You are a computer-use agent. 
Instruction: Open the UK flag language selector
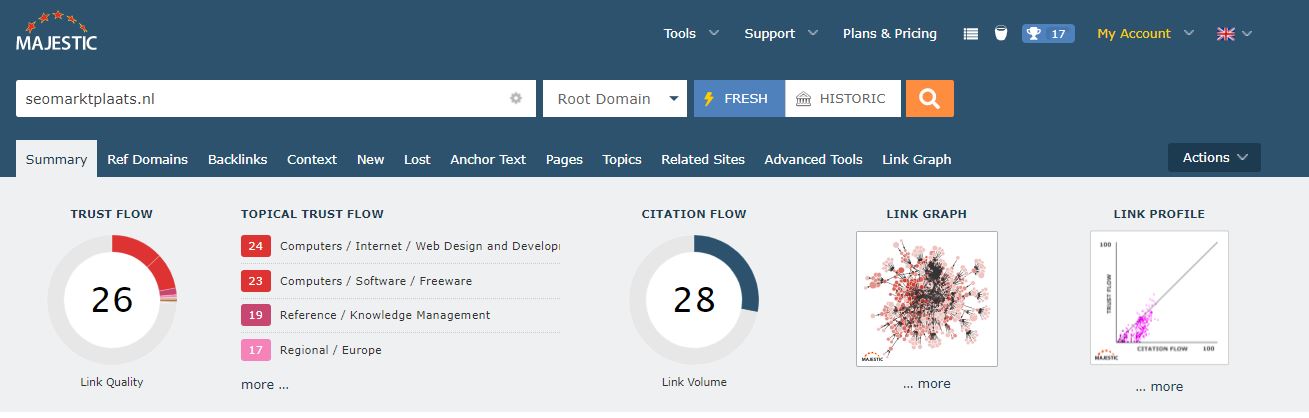(x=1234, y=34)
